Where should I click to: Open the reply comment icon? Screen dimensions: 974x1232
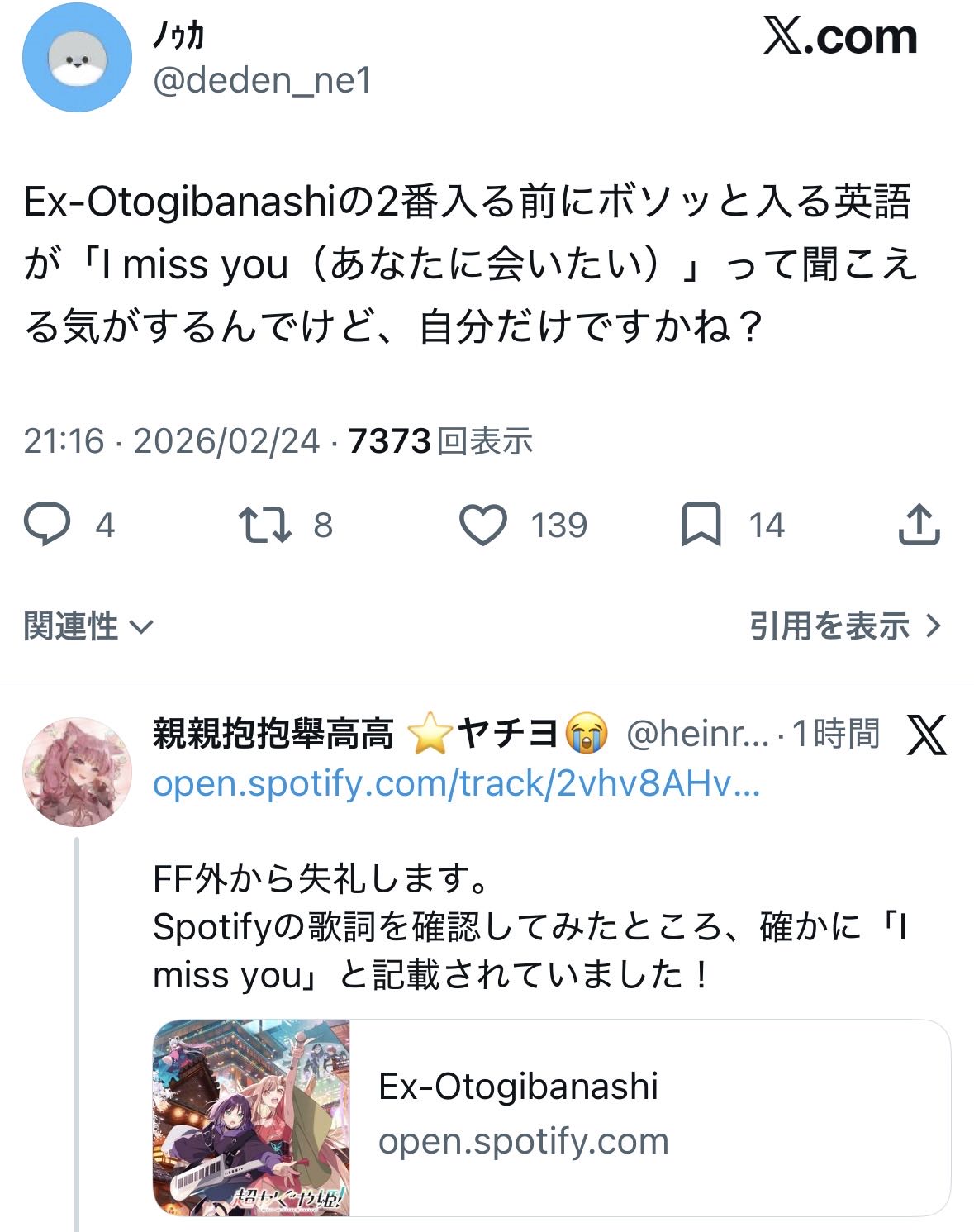pos(47,525)
